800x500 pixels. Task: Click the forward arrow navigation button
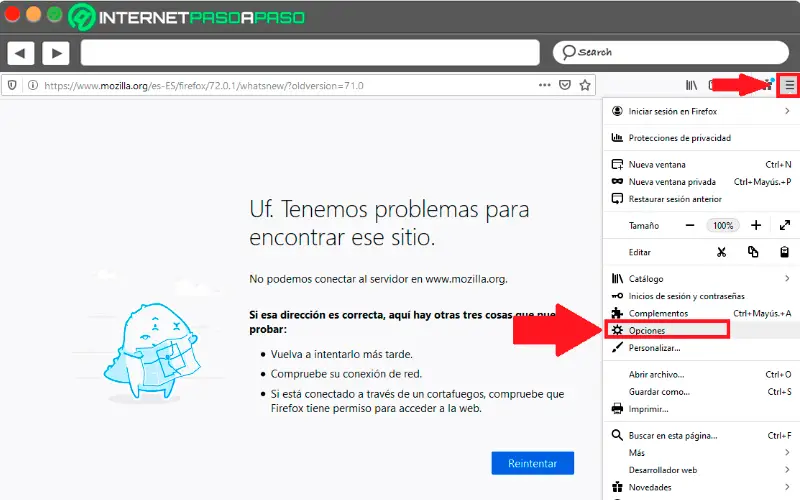coord(56,53)
